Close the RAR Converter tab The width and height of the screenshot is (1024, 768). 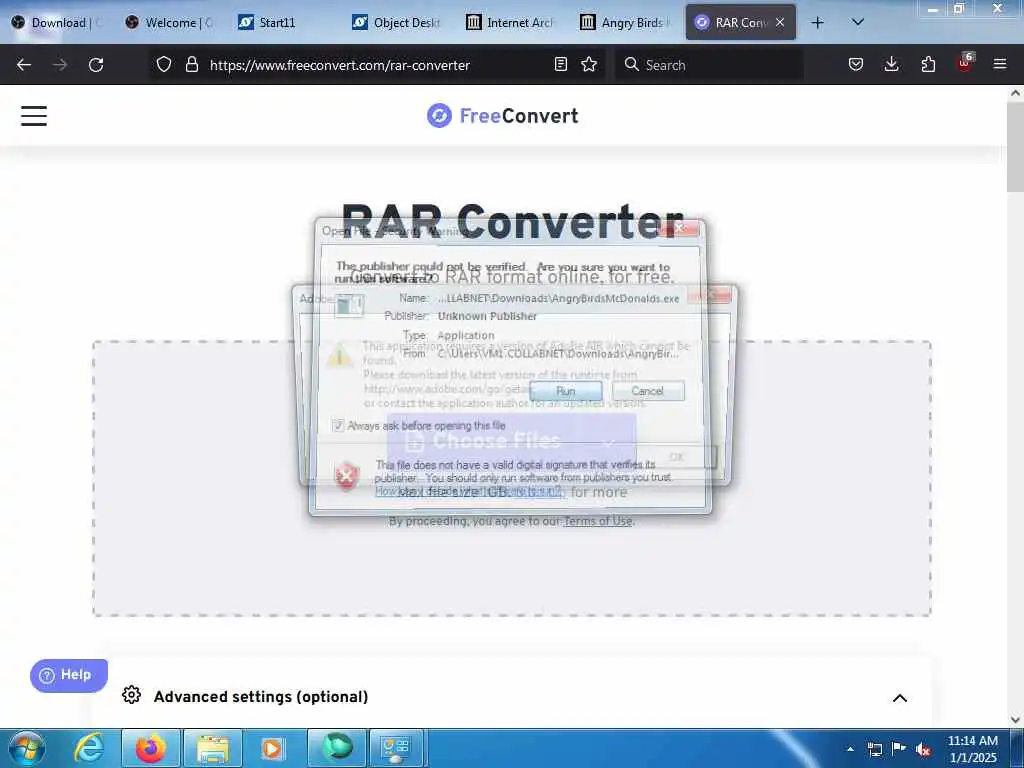(x=780, y=22)
